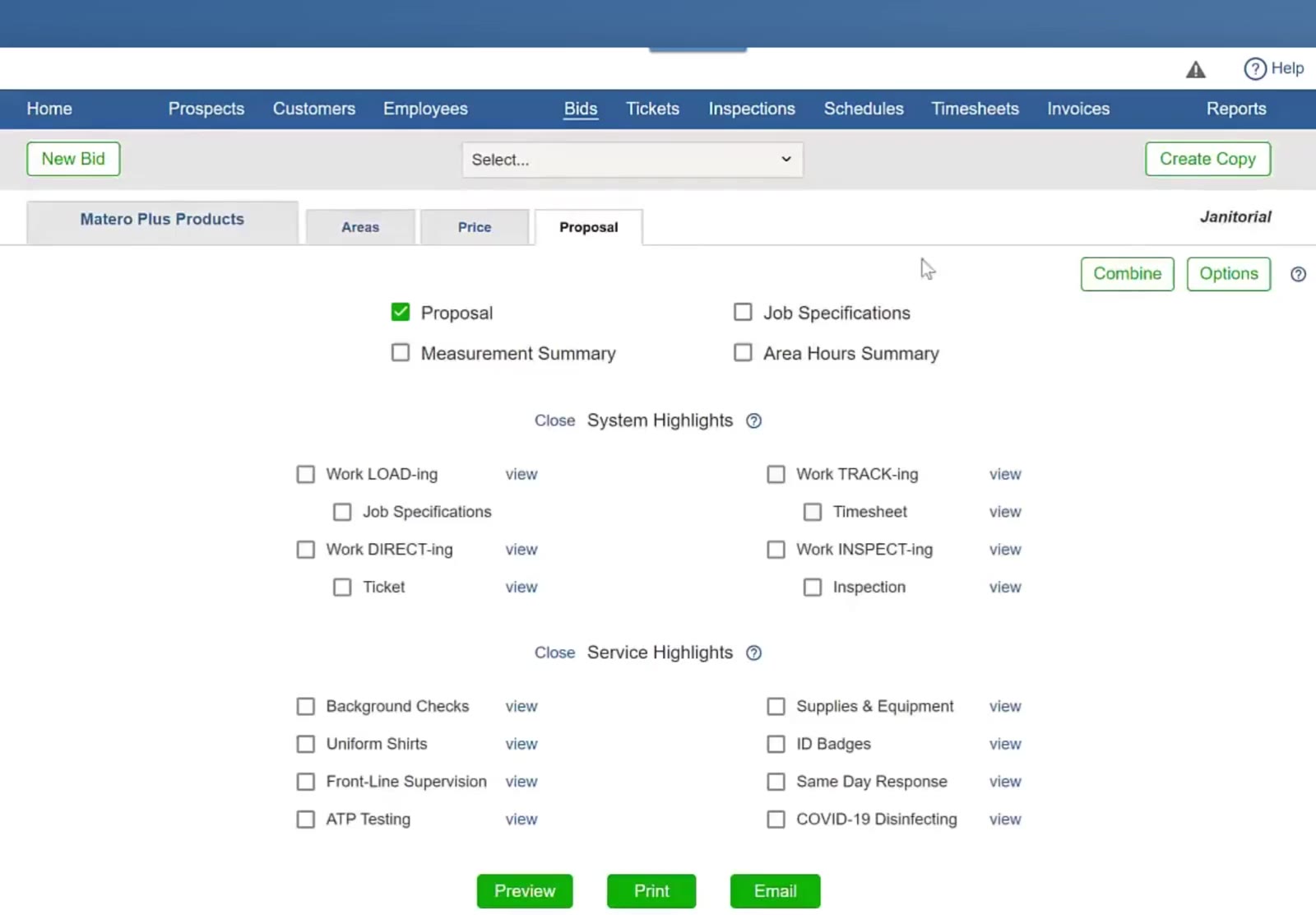View Work TRACK-ing details link
This screenshot has width=1316, height=915.
1005,474
